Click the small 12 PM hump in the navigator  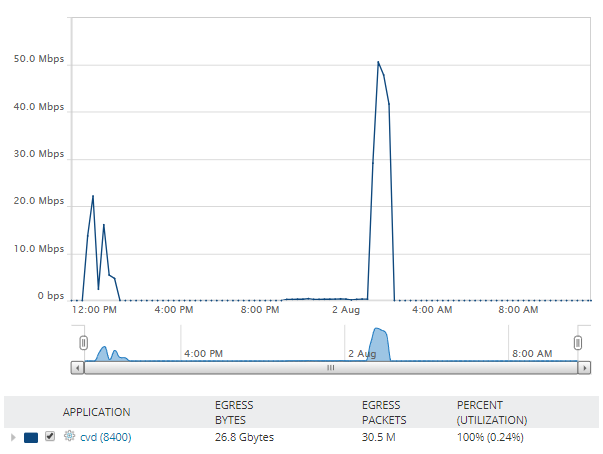pos(103,354)
